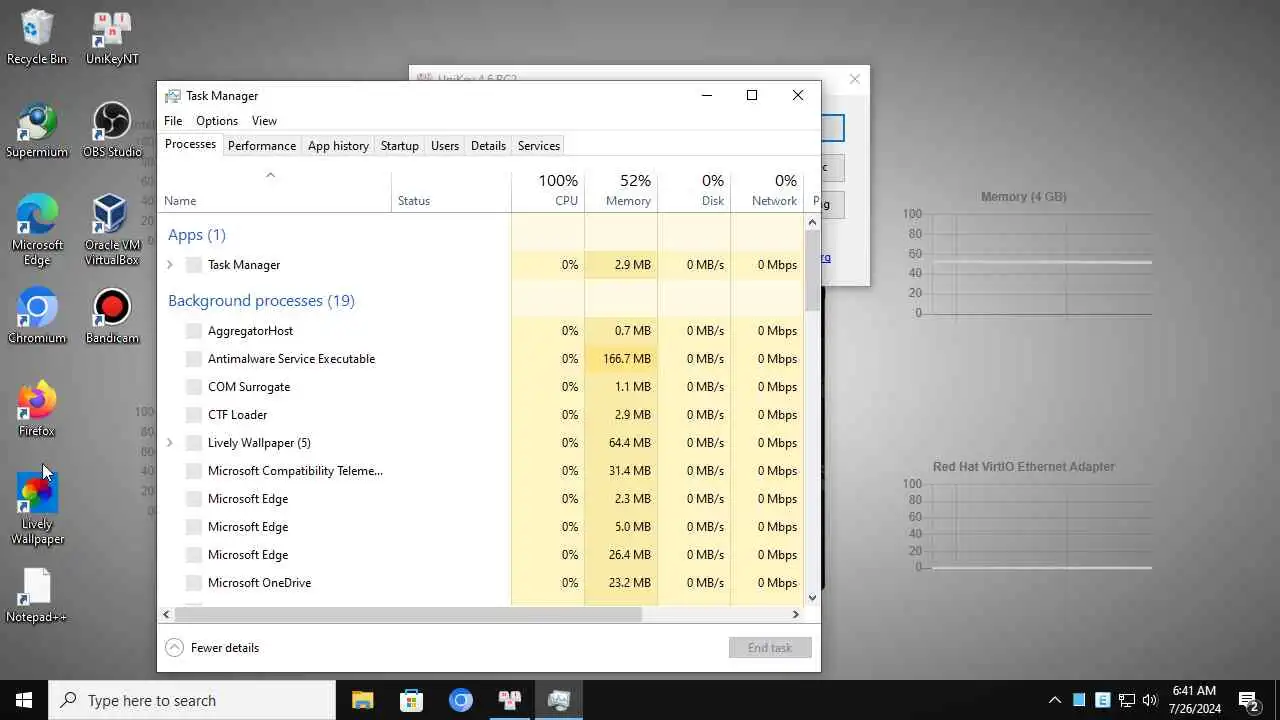Select the CTF Loader process

pos(481,415)
